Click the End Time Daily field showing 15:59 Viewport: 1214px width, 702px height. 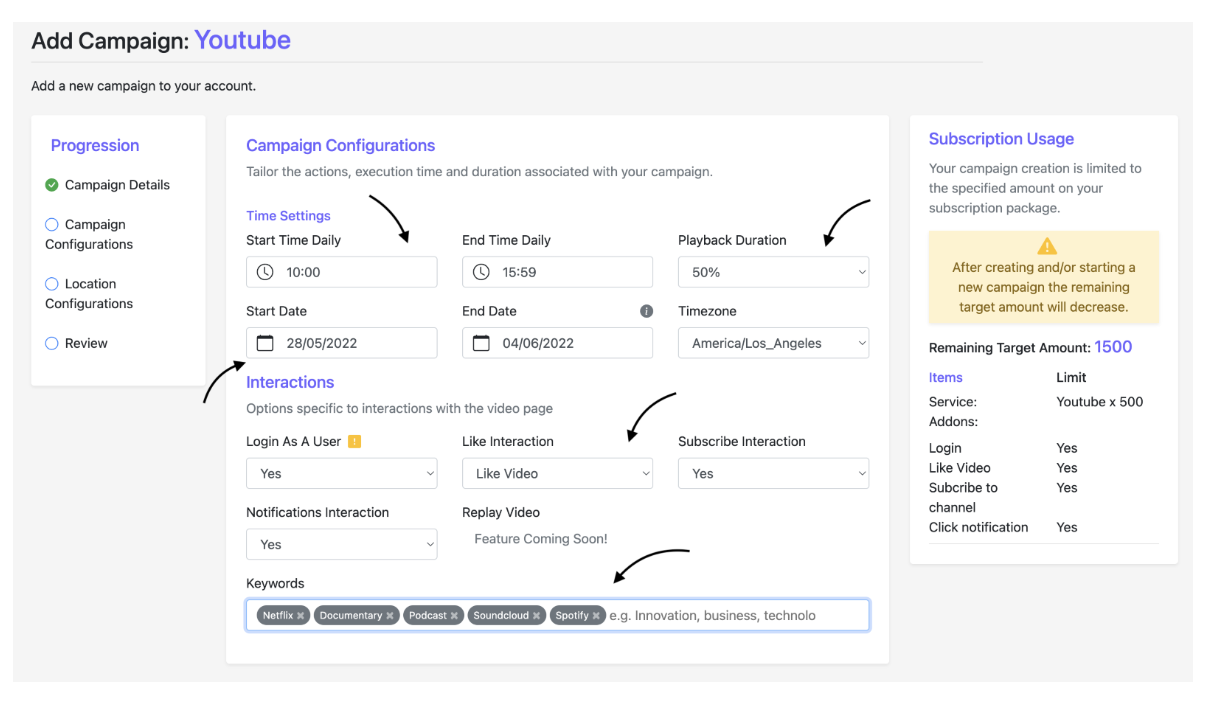(557, 272)
